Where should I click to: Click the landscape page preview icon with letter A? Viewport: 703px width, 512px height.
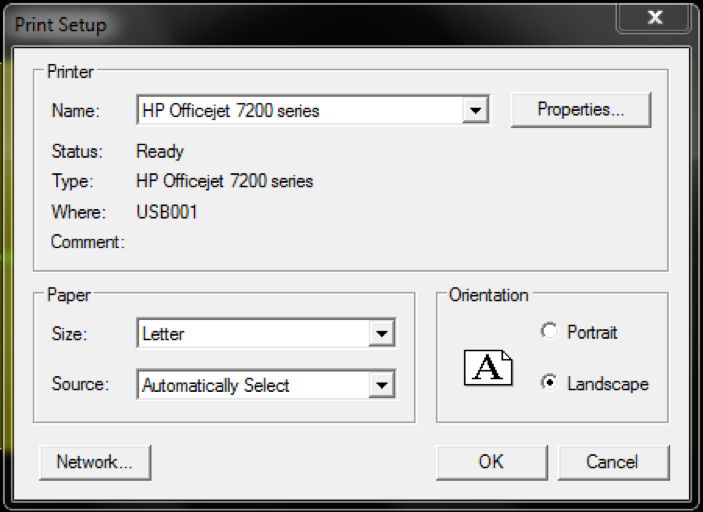[488, 368]
